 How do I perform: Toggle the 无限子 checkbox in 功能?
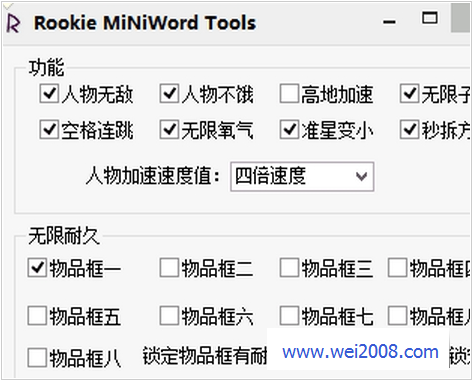pyautogui.click(x=409, y=94)
